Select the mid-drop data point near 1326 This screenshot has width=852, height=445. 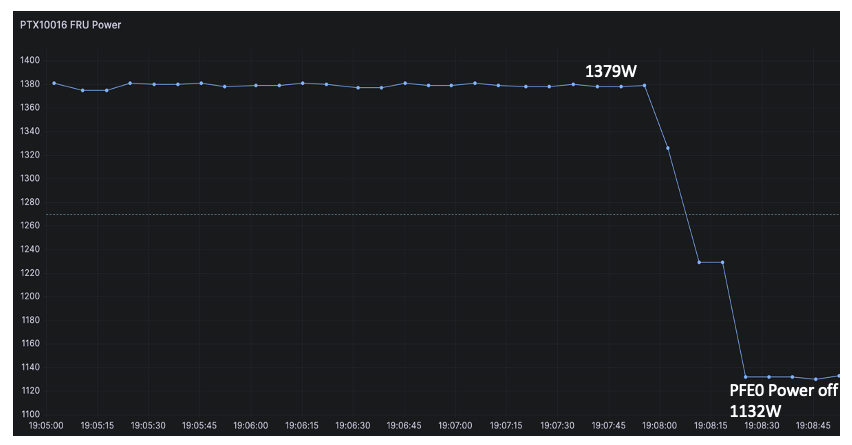coord(668,148)
